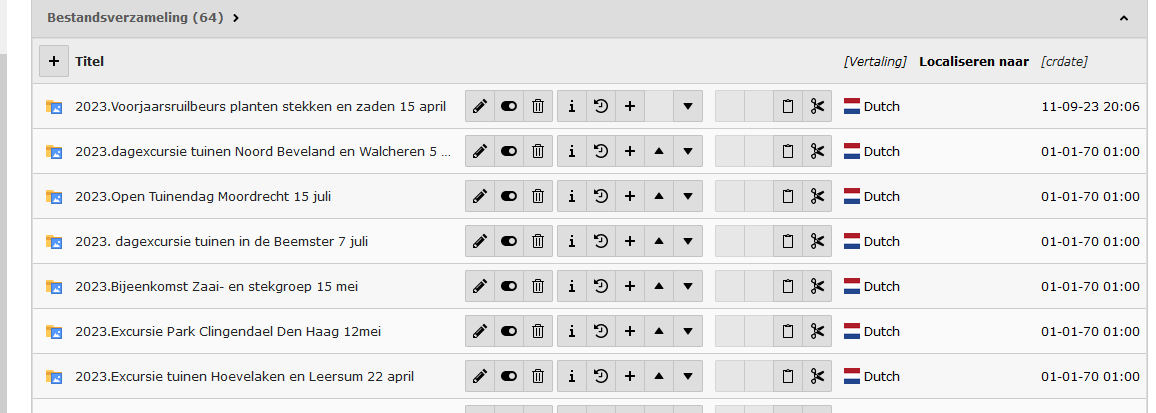This screenshot has width=1156, height=413.
Task: Copy the 2023.Bijeenkomst Zaai- en stekgroep record
Action: 788,286
